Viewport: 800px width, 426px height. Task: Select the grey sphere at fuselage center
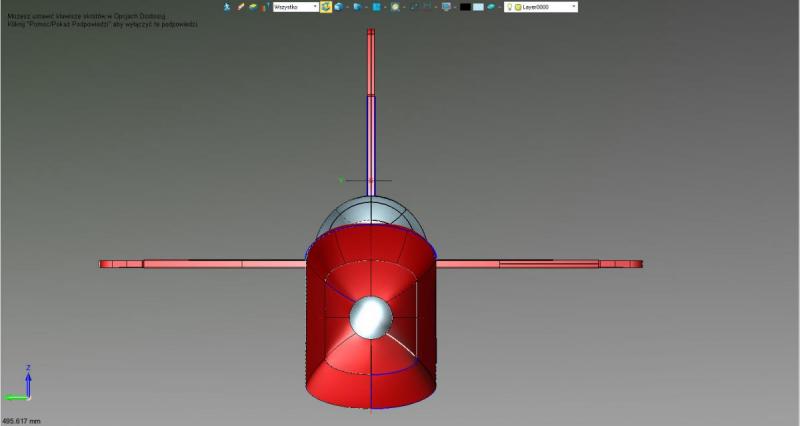(x=371, y=316)
